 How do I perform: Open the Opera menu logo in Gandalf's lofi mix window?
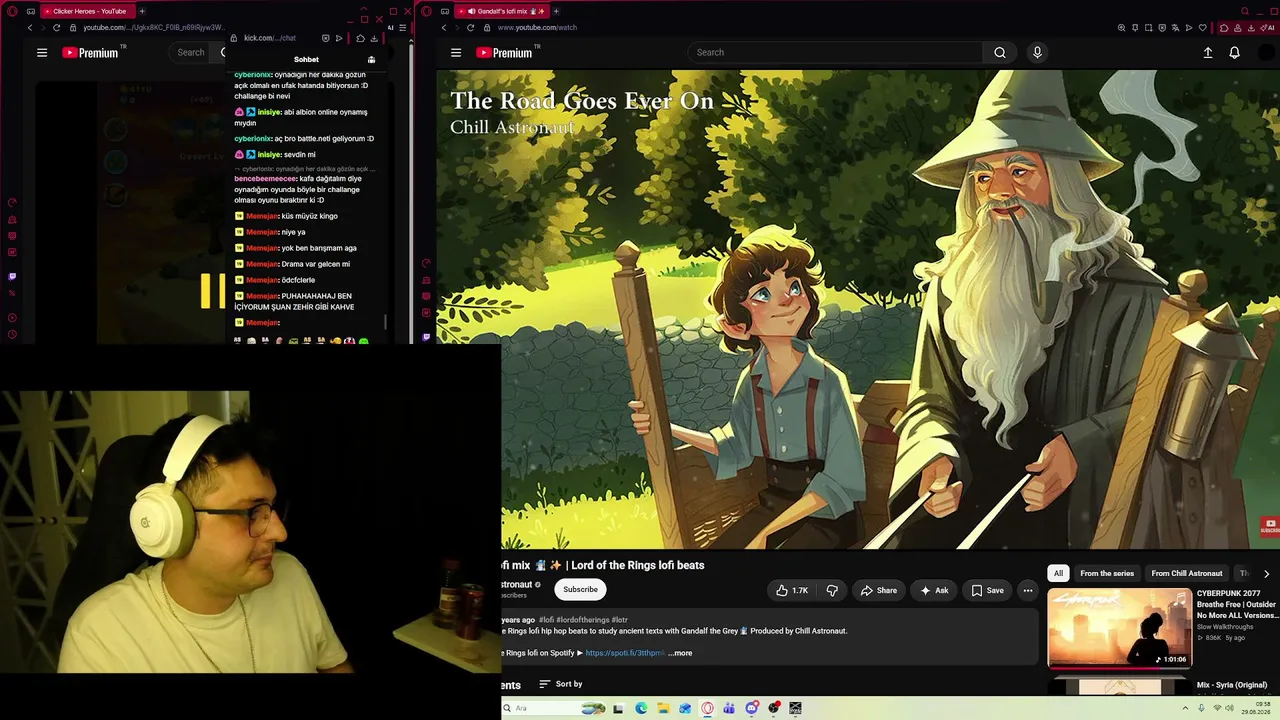[427, 11]
